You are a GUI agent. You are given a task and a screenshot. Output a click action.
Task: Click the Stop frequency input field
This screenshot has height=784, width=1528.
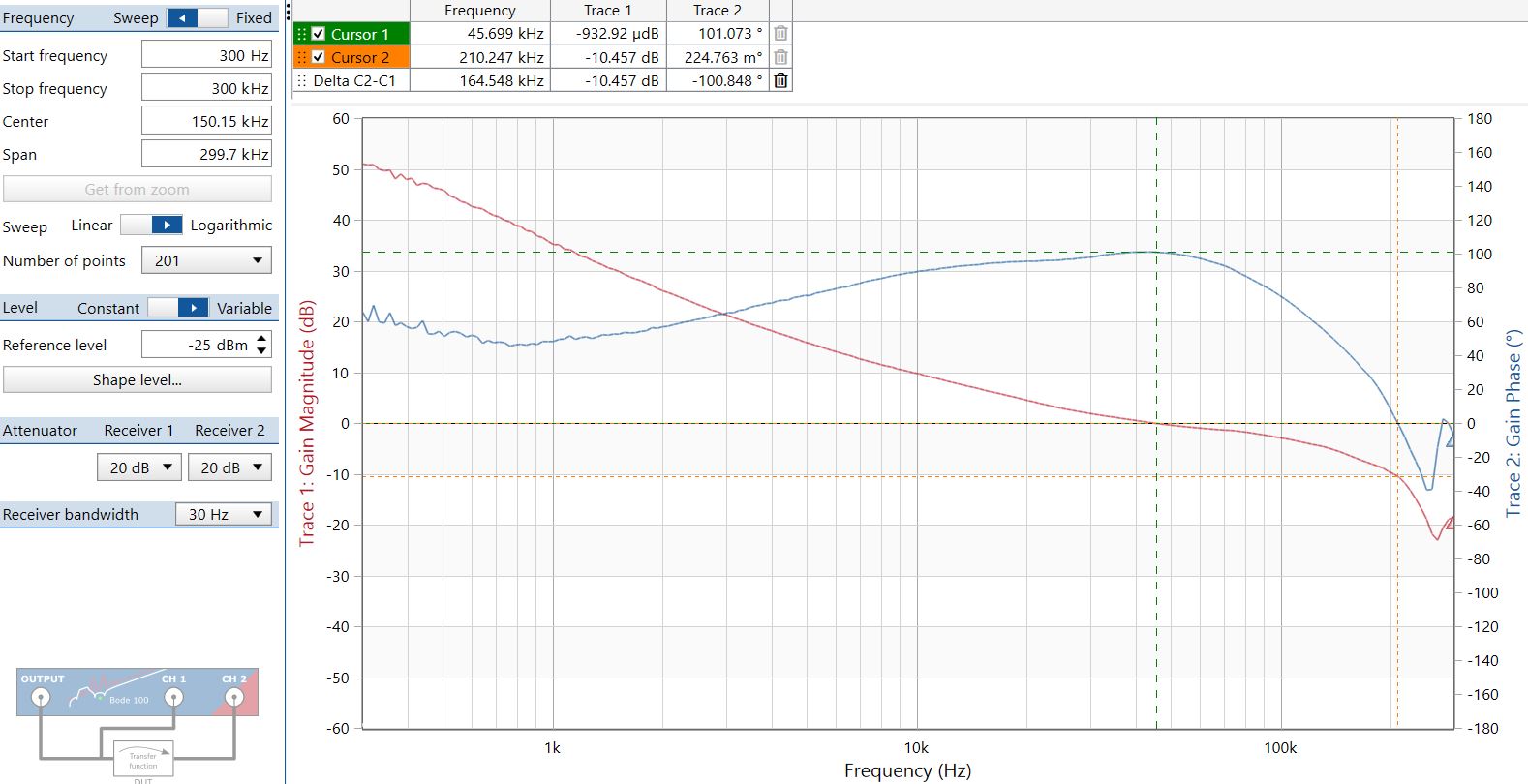pyautogui.click(x=206, y=88)
